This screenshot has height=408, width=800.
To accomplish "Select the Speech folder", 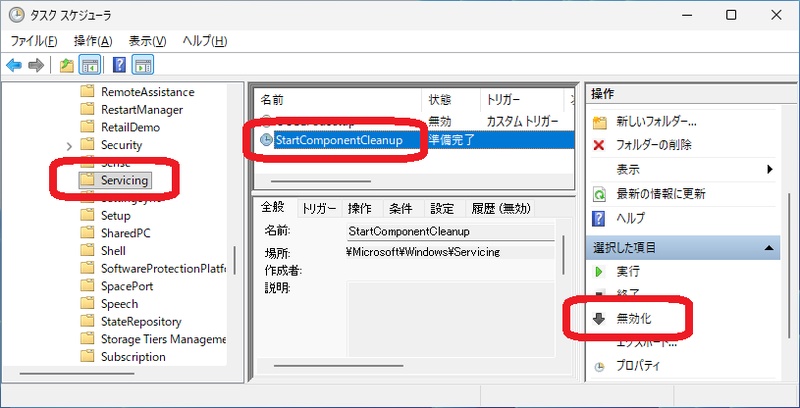I will point(119,303).
